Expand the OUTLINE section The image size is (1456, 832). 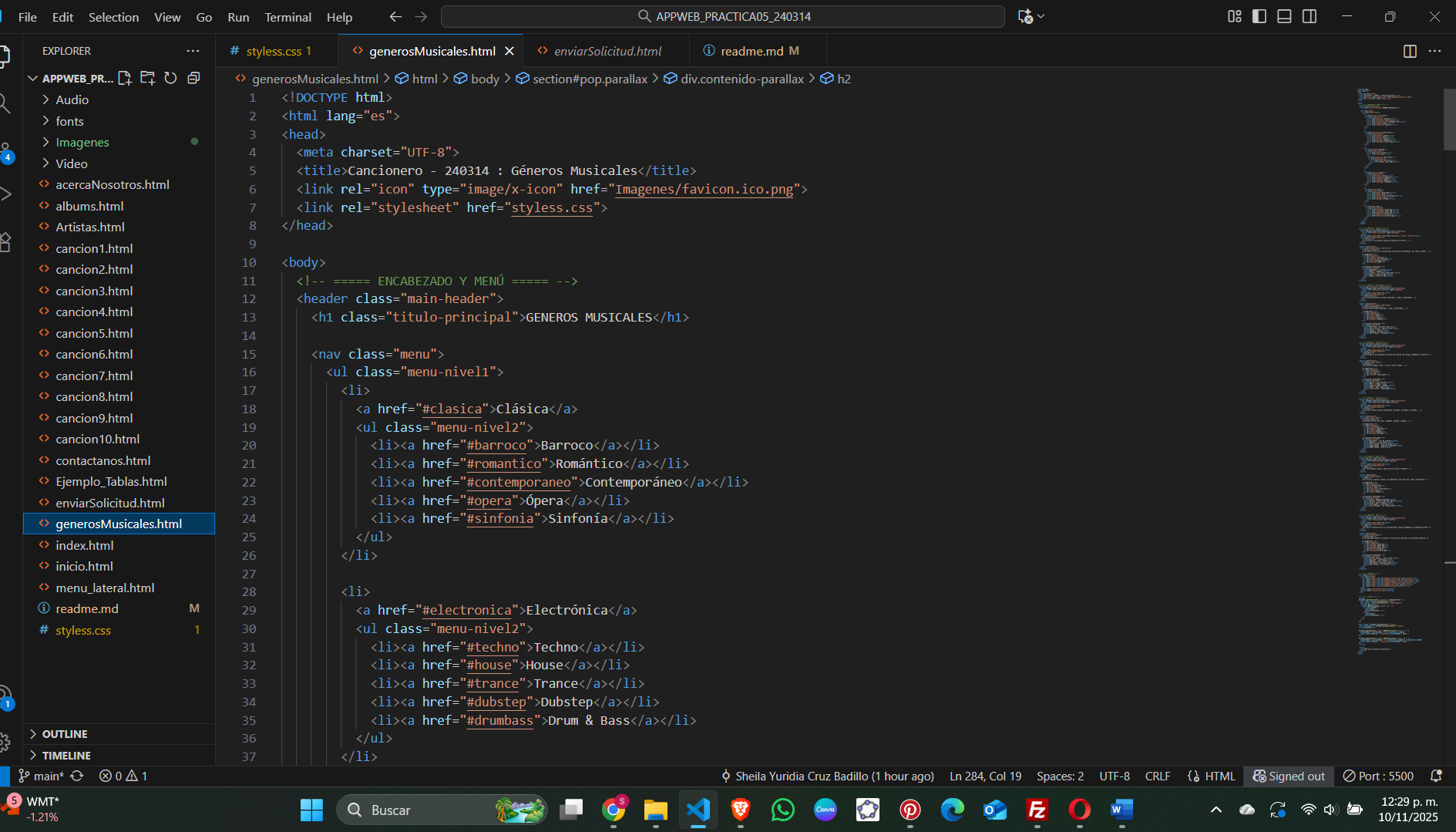(65, 734)
